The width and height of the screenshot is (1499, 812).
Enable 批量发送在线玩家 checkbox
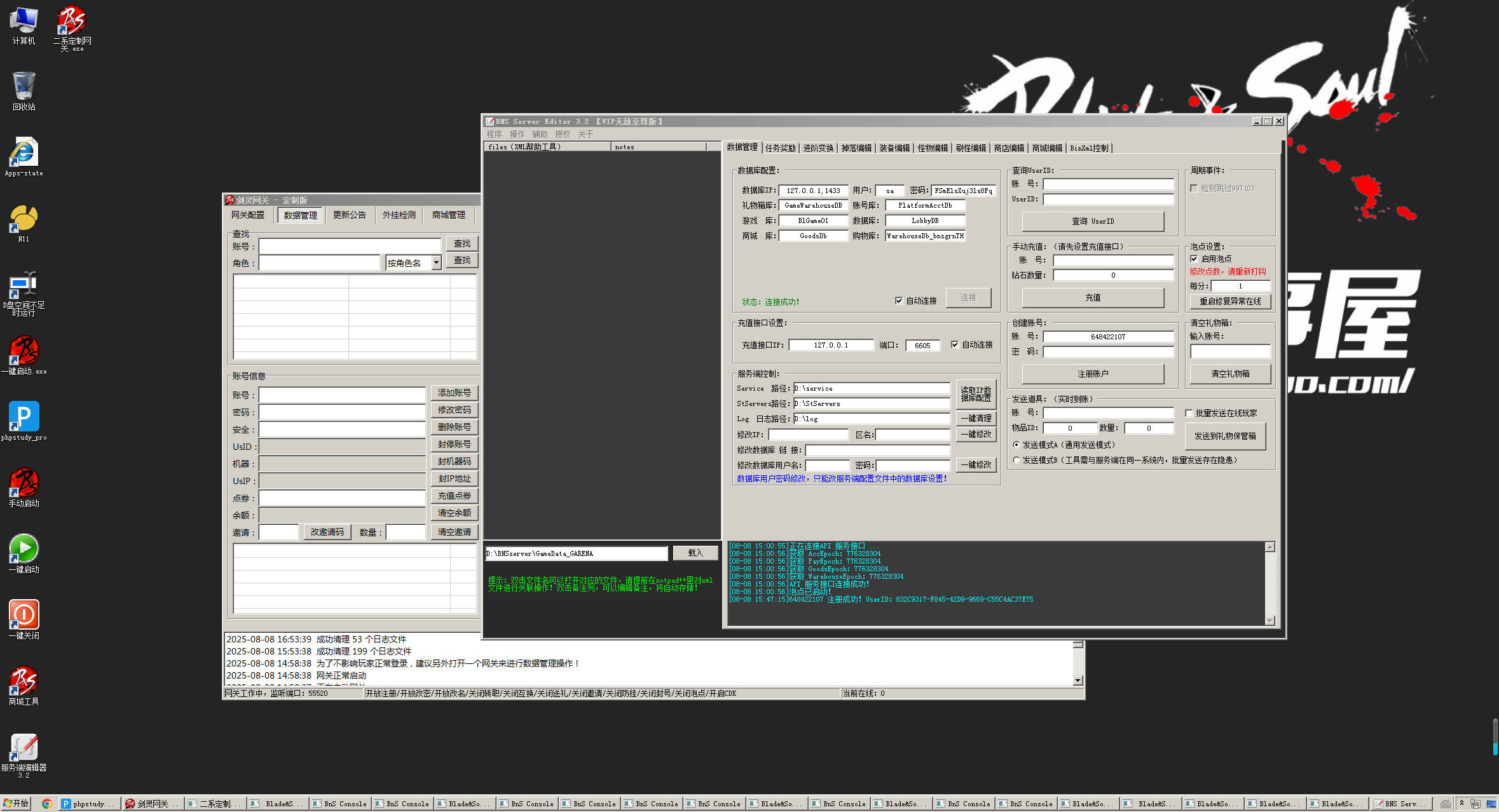pyautogui.click(x=1189, y=413)
